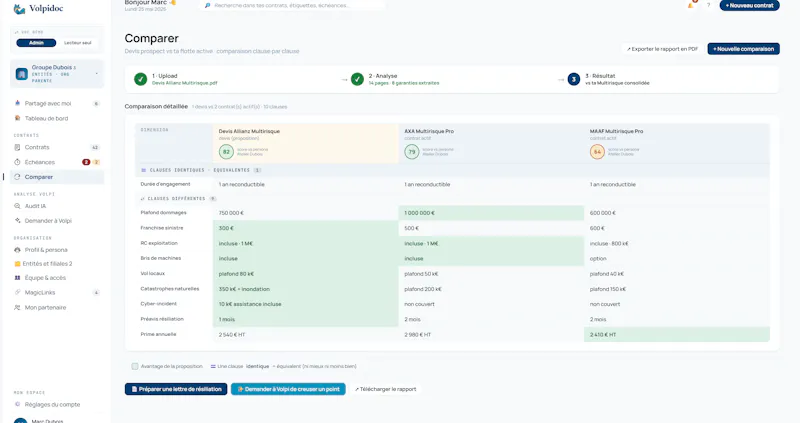
Task: Expand the Groupe Dubois entity selector
Action: [x=57, y=74]
